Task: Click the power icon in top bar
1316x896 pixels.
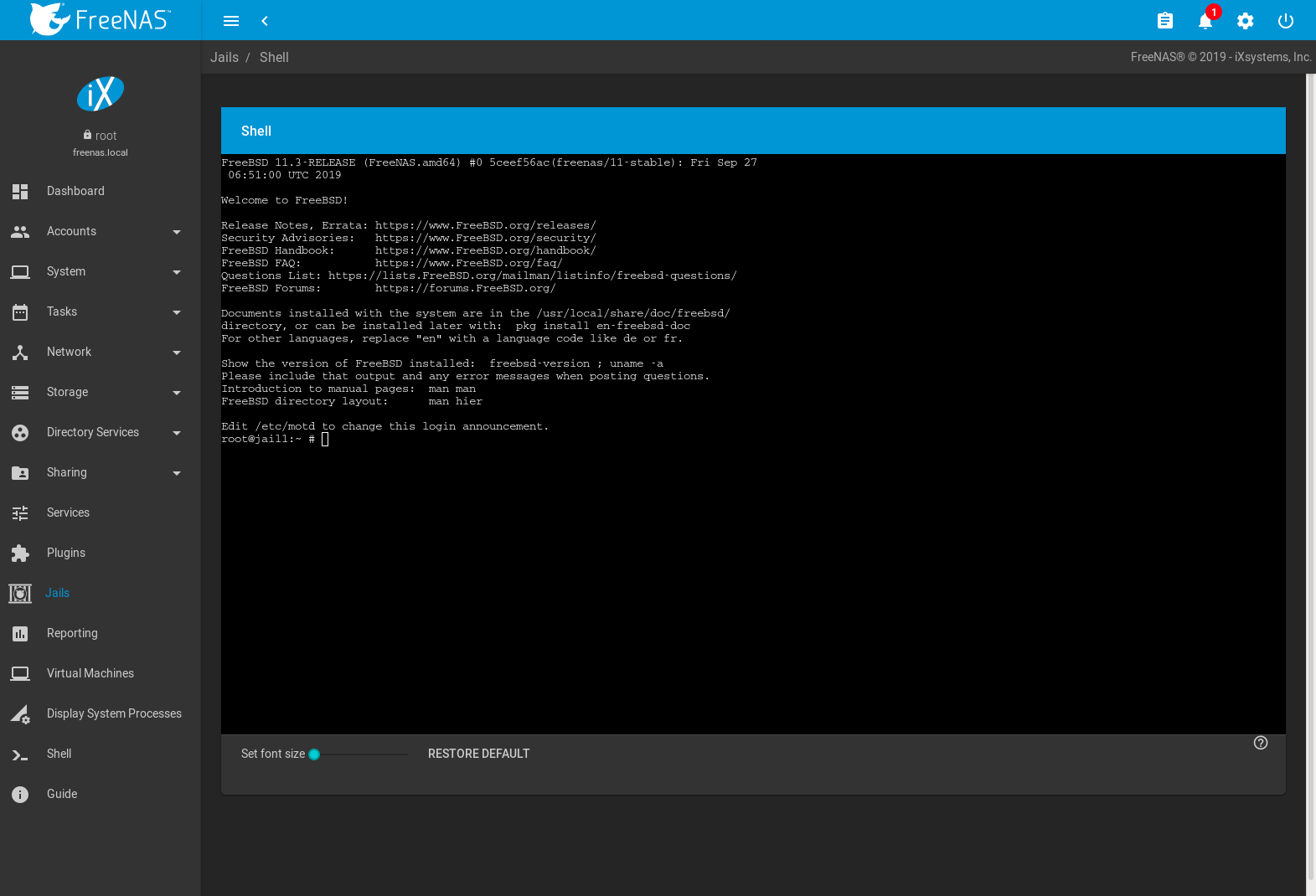Action: [1285, 21]
